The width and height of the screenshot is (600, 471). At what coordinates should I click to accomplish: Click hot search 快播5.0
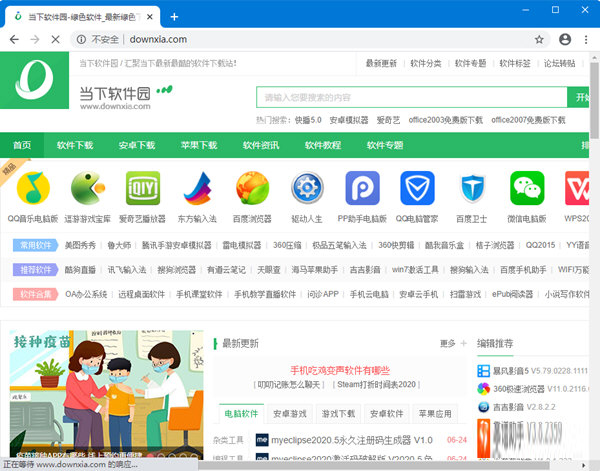point(308,120)
